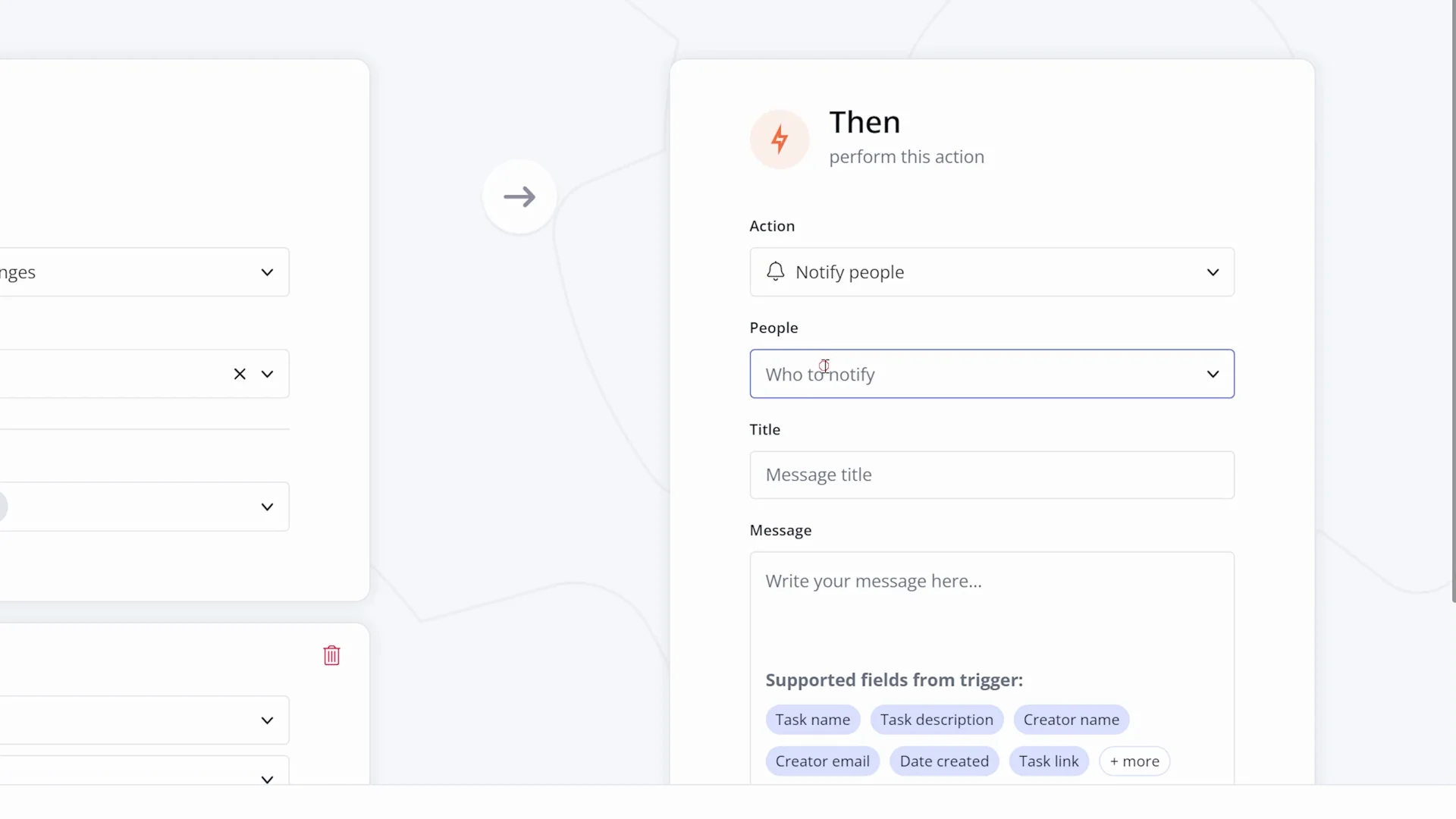
Task: Click the lightning bolt action icon
Action: click(x=780, y=138)
